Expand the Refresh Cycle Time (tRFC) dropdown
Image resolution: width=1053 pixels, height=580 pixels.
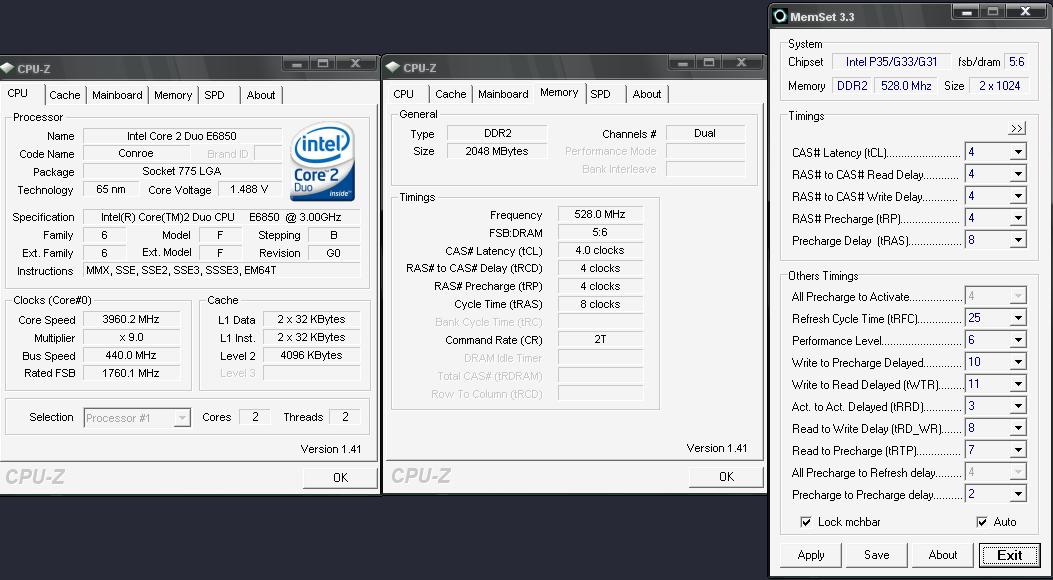point(1017,319)
